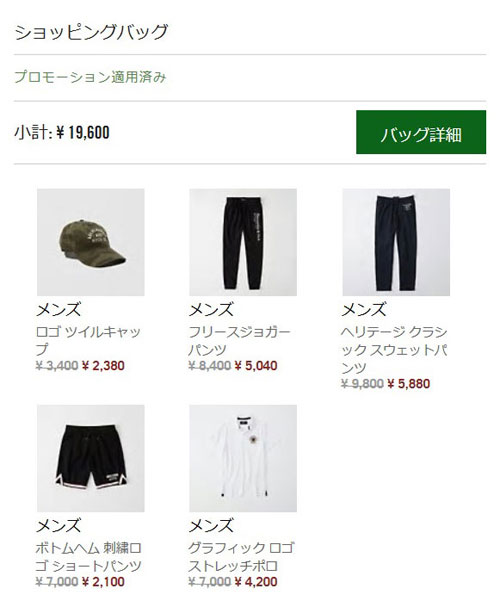Click the ヘリテージ クラシック スウェットパンツ name
Image resolution: width=500 pixels, height=607 pixels.
point(394,350)
